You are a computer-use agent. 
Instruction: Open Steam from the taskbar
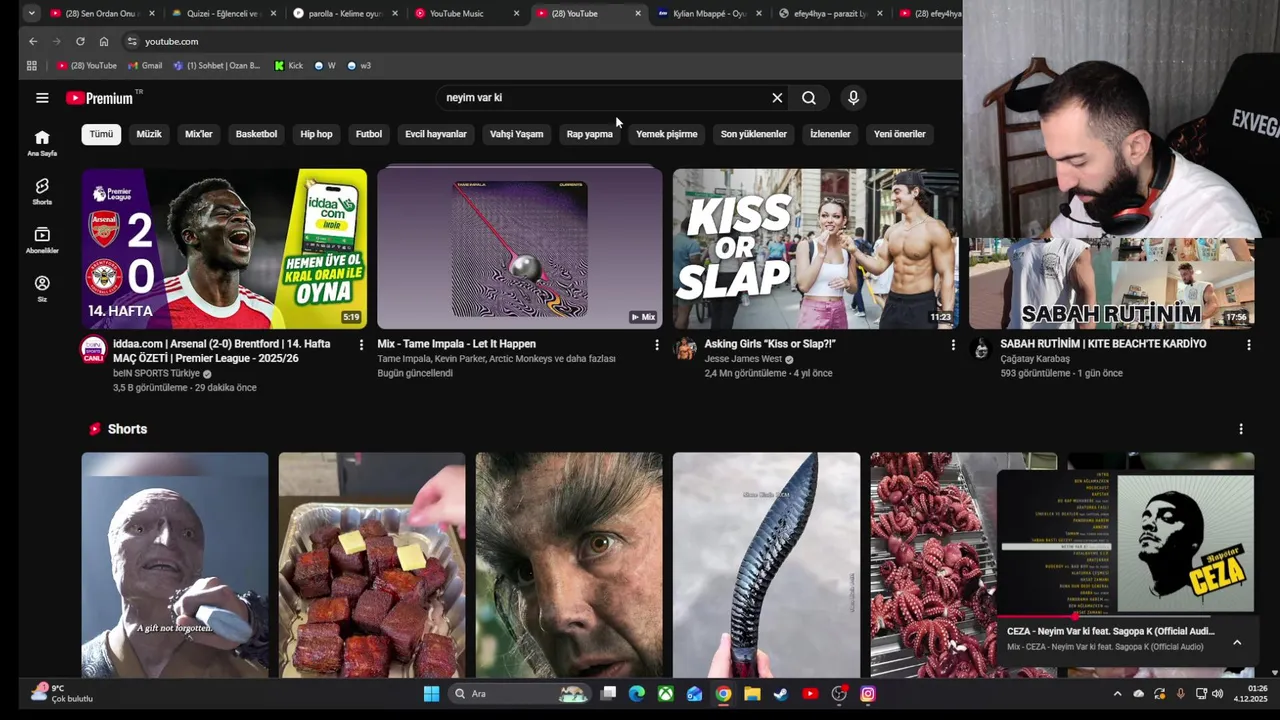click(781, 694)
